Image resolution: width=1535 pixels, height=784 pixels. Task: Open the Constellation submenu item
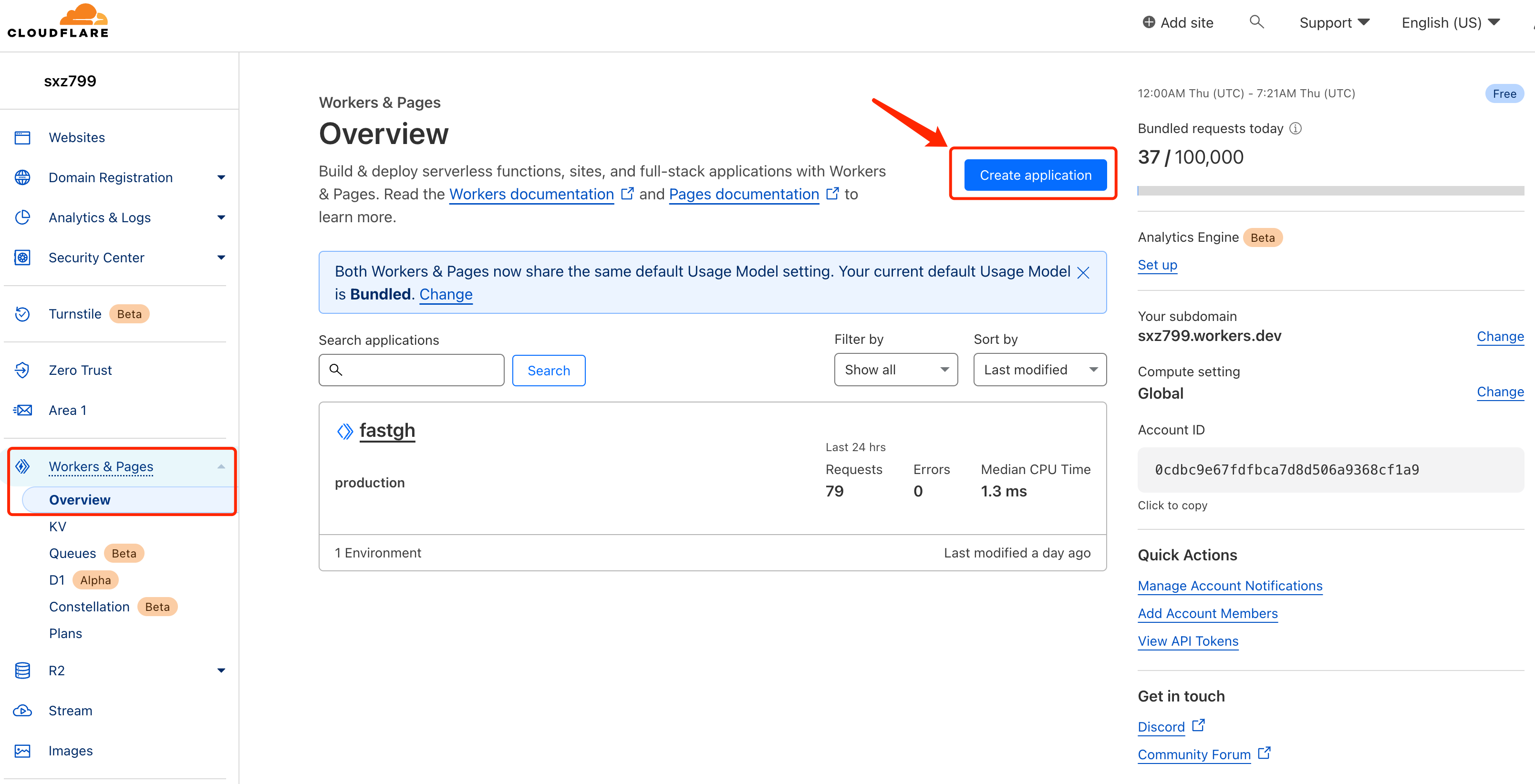[x=89, y=607]
